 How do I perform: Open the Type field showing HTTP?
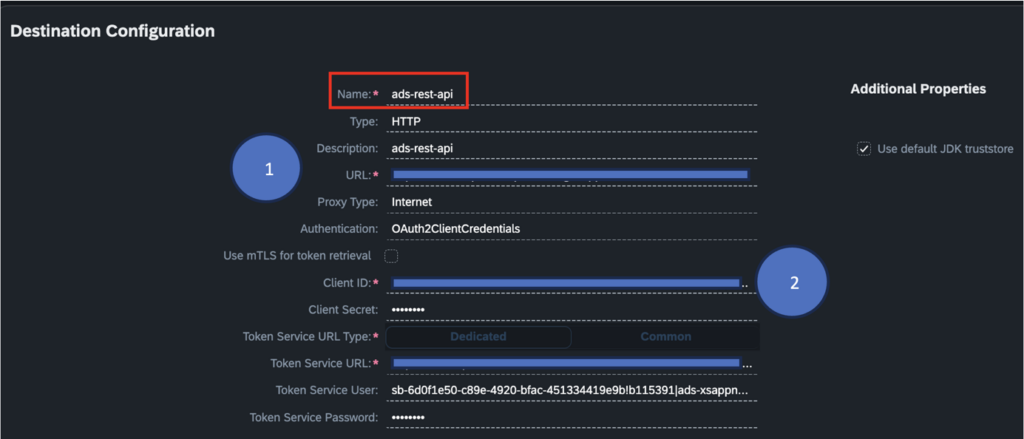coord(570,120)
